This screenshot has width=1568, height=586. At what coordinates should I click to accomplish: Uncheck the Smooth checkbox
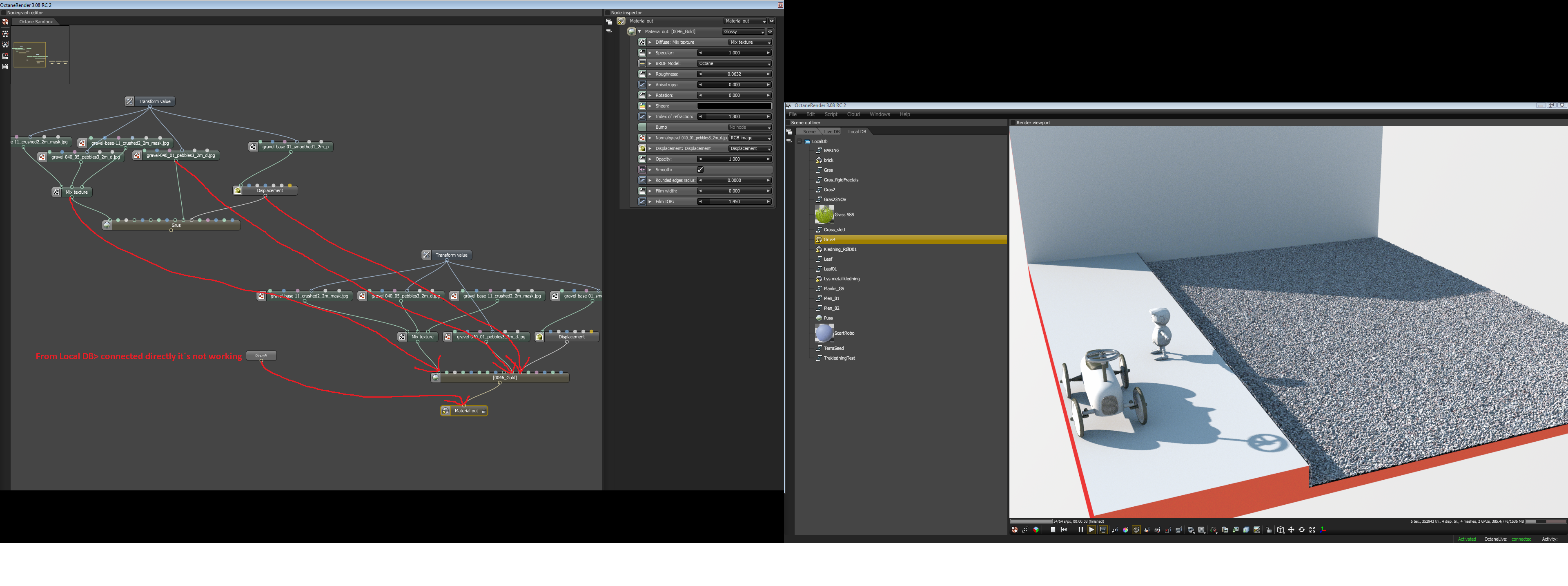pos(700,170)
